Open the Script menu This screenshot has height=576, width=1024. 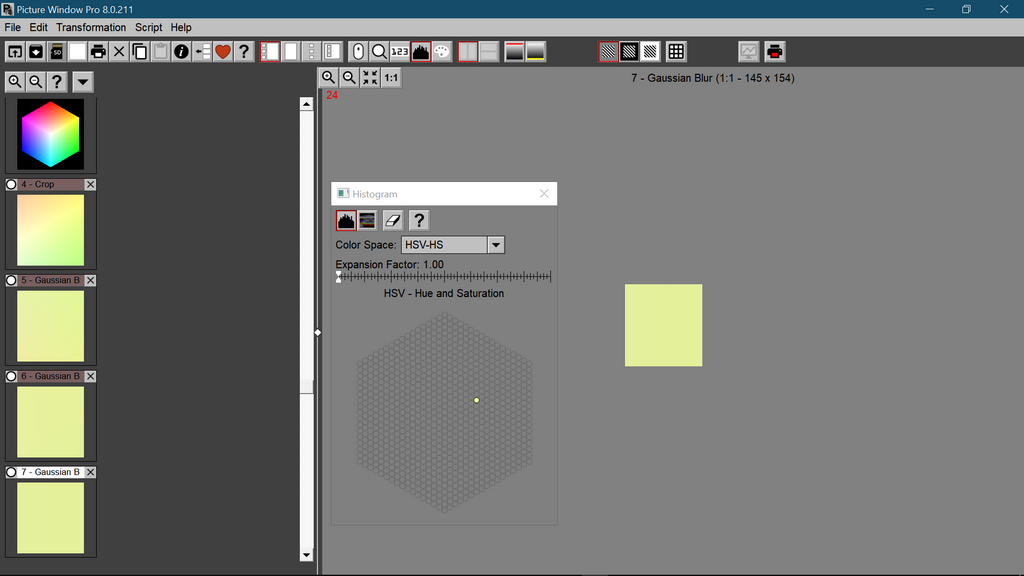click(x=148, y=27)
